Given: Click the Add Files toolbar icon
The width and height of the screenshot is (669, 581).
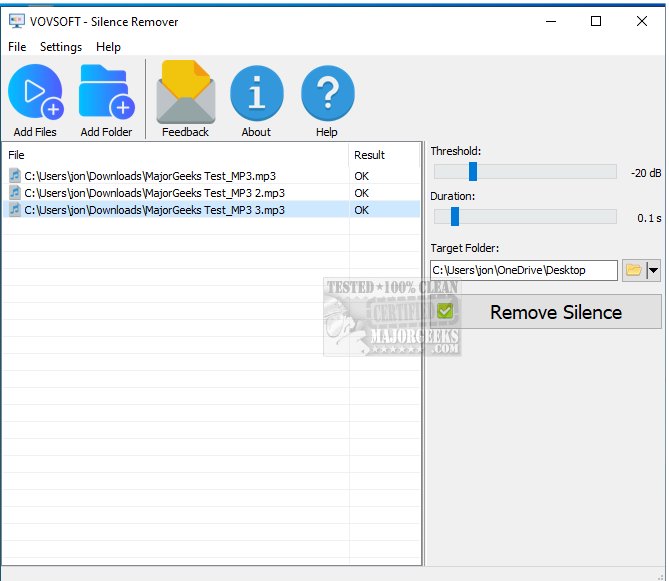Looking at the screenshot, I should tap(35, 92).
